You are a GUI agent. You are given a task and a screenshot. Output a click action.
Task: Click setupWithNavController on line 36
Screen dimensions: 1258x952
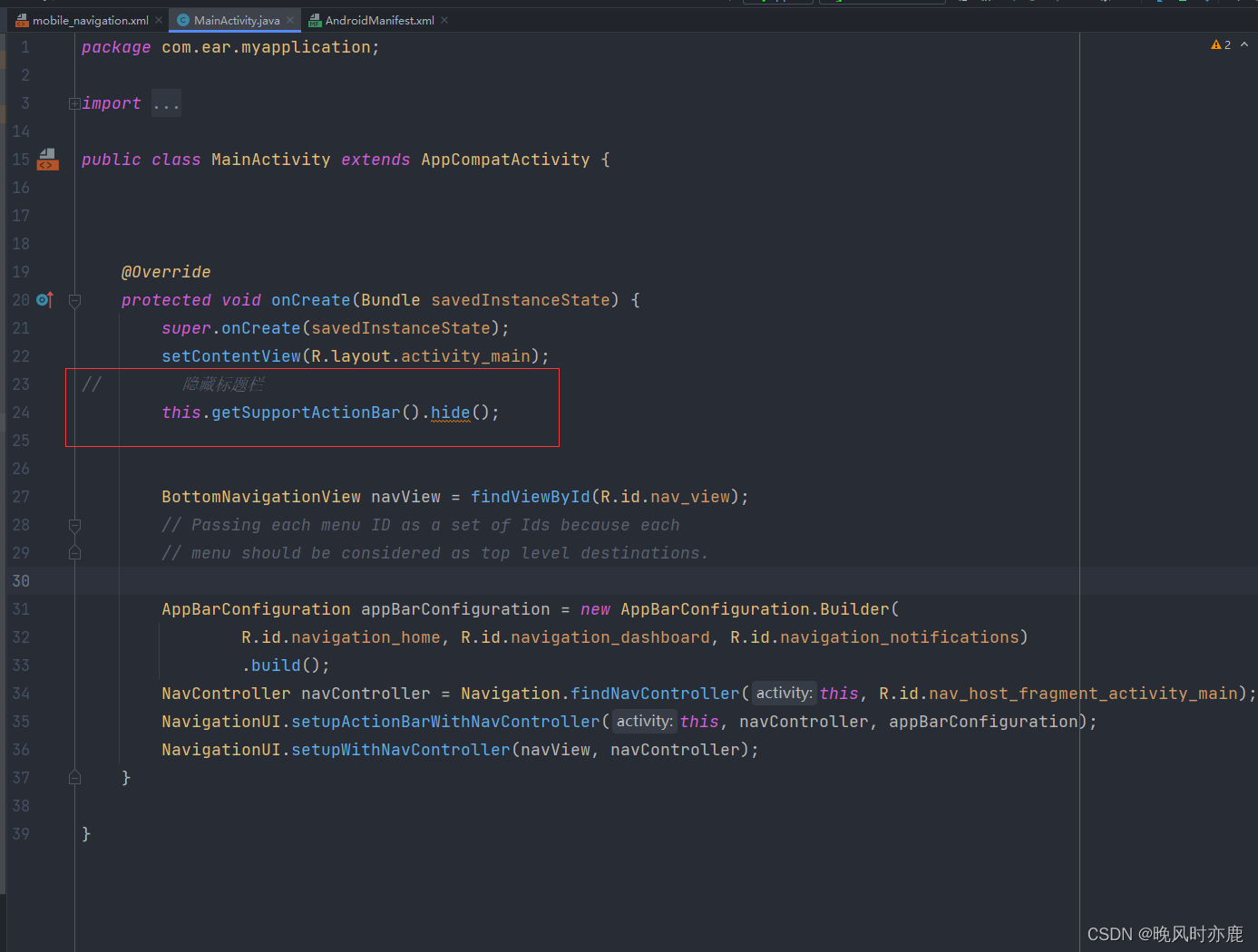click(x=401, y=750)
